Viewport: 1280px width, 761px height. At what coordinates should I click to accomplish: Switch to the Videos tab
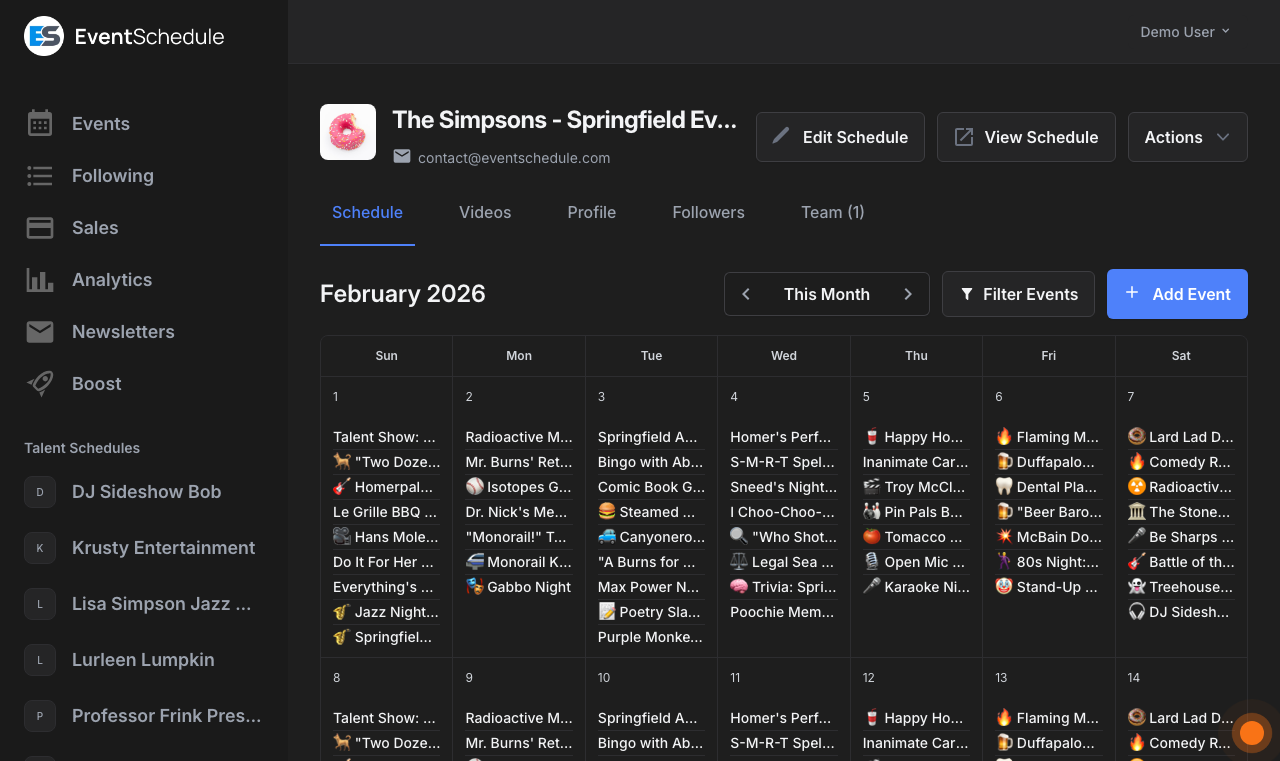pos(485,212)
